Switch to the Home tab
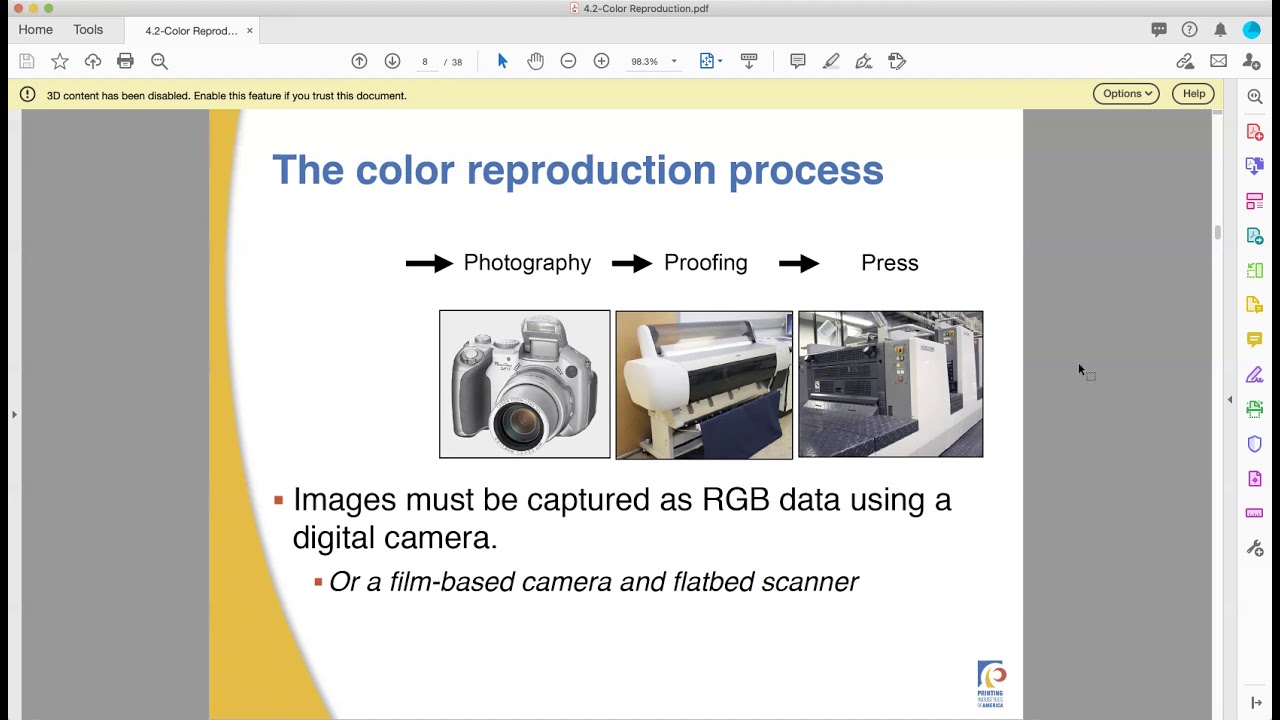This screenshot has height=720, width=1280. click(x=35, y=30)
